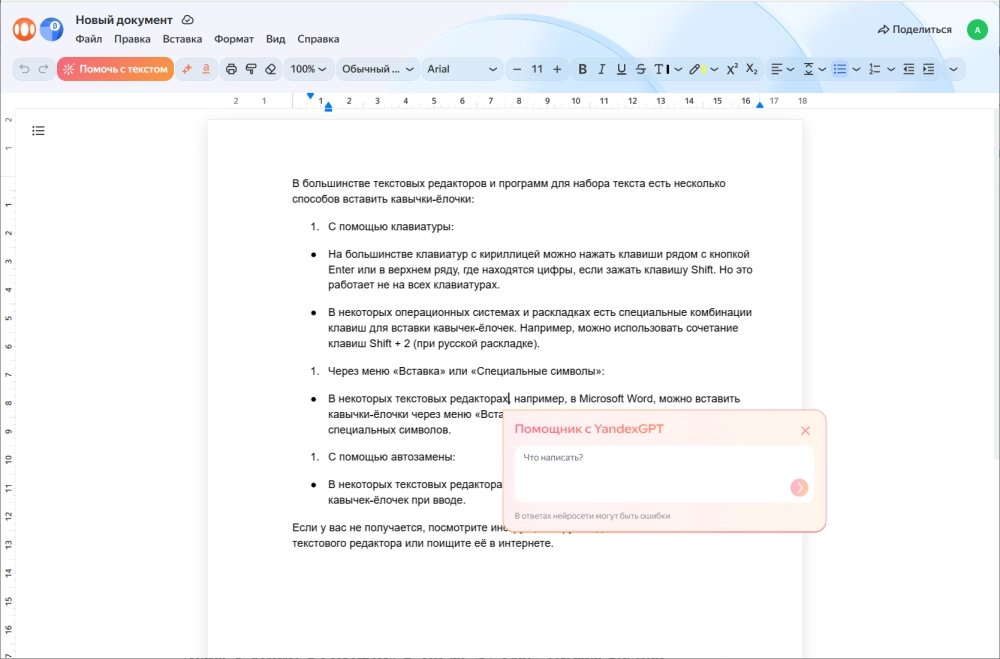Viewport: 1000px width, 659px height.
Task: Open highlight color options arrow
Action: point(714,69)
